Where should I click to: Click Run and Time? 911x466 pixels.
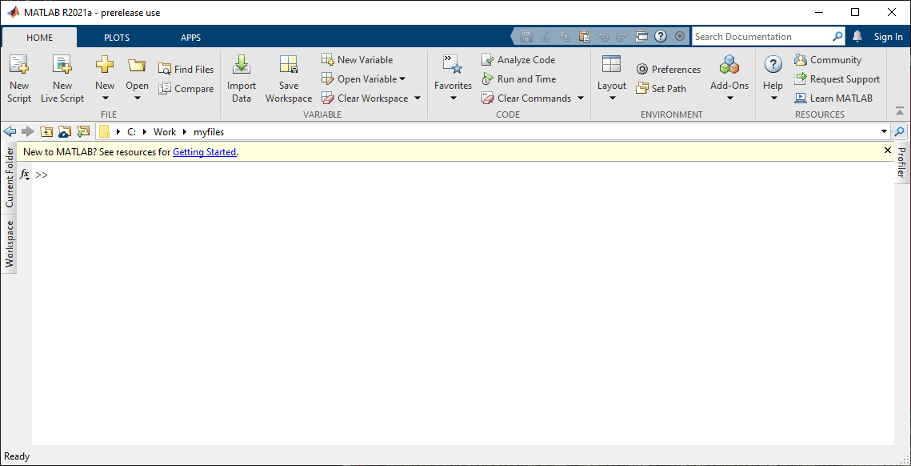pyautogui.click(x=518, y=79)
